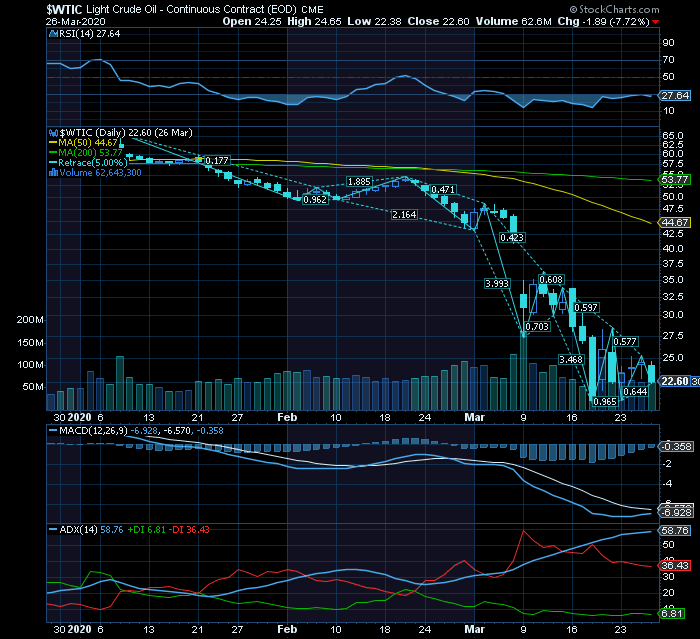Click the MACD(12,26,9) legend label

(93, 430)
